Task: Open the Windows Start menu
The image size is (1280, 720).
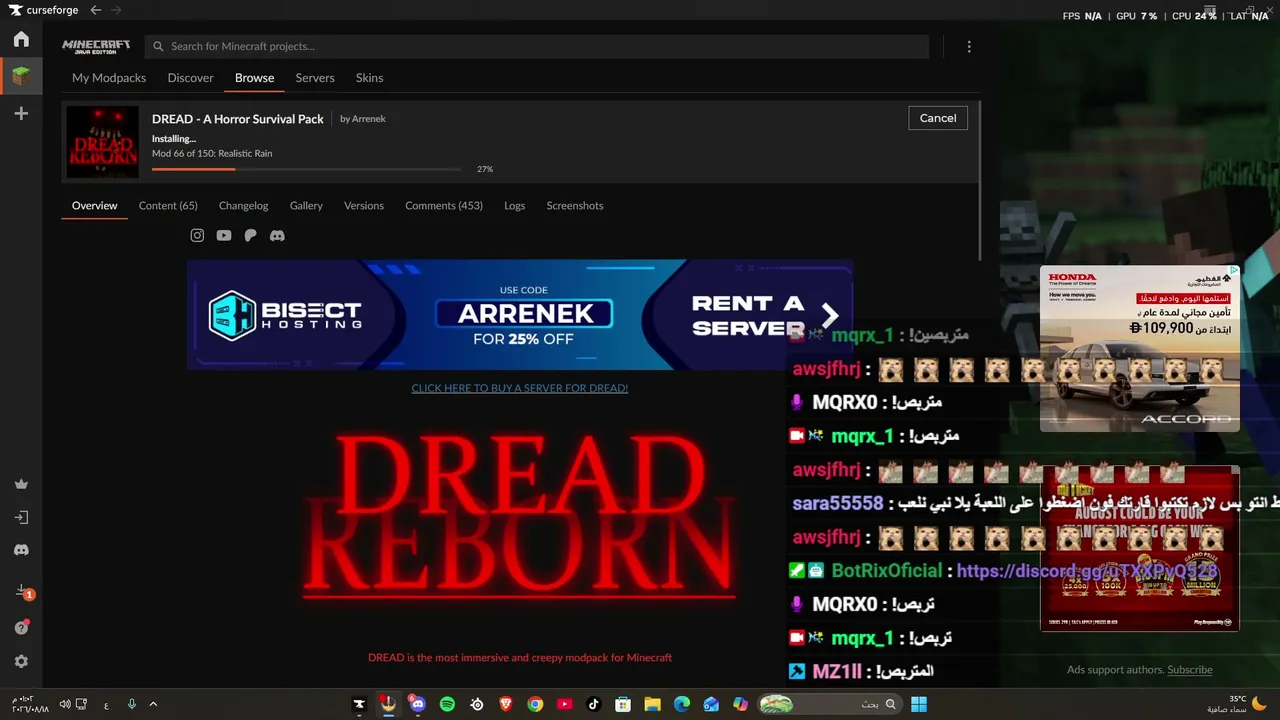Action: click(919, 704)
